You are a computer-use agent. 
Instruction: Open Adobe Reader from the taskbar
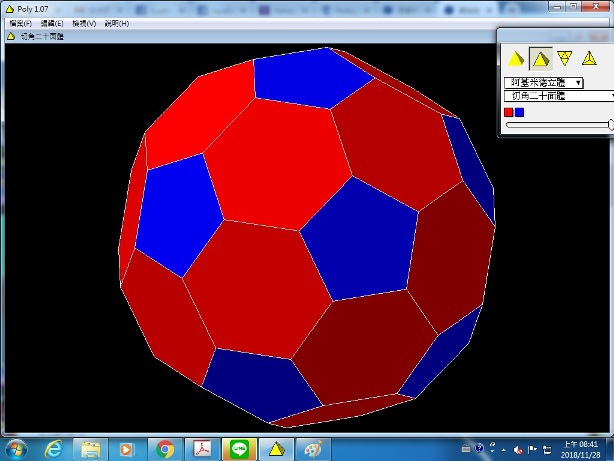202,449
